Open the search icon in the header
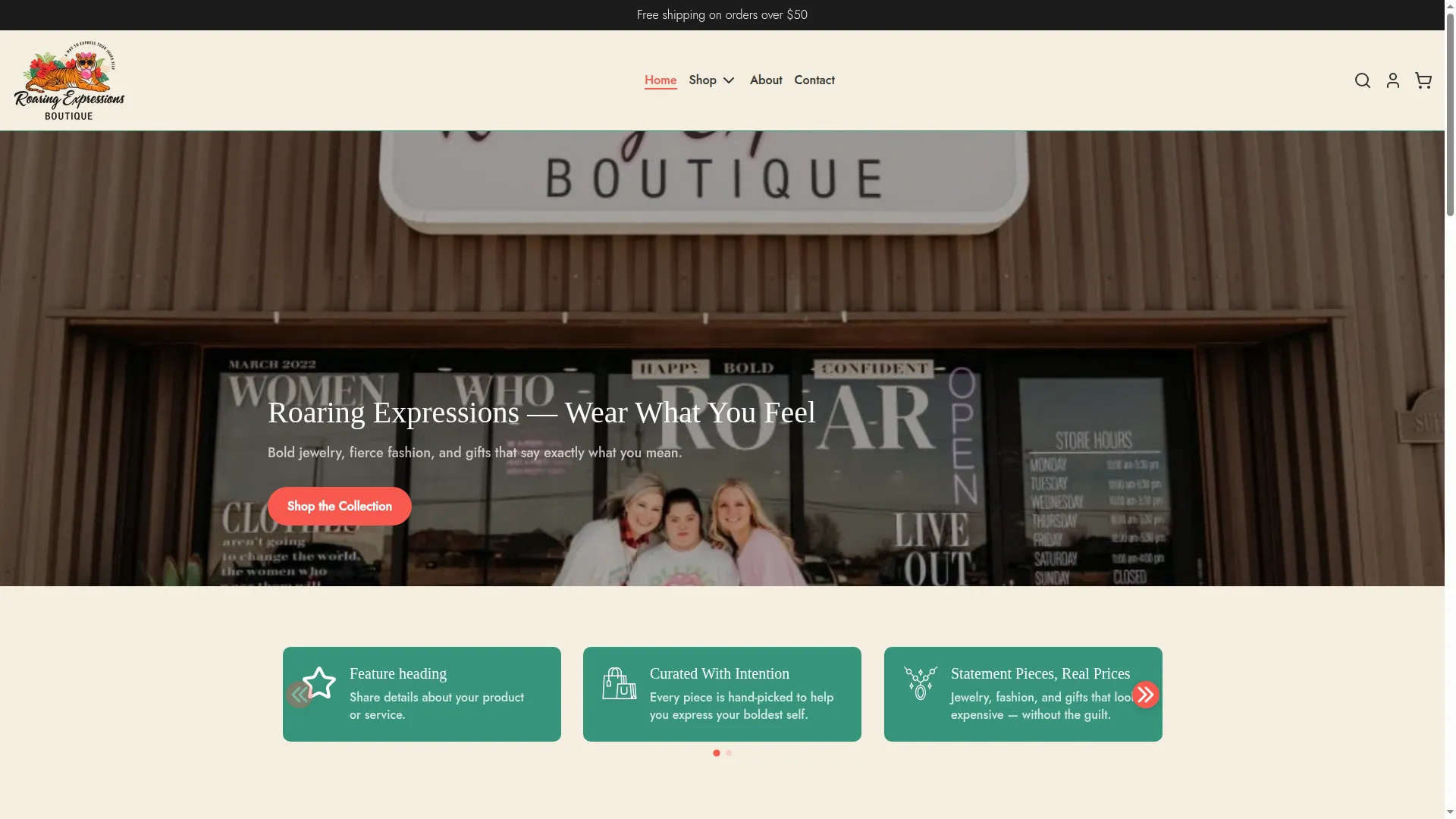Screen dimensions: 1456x819 (1362, 80)
